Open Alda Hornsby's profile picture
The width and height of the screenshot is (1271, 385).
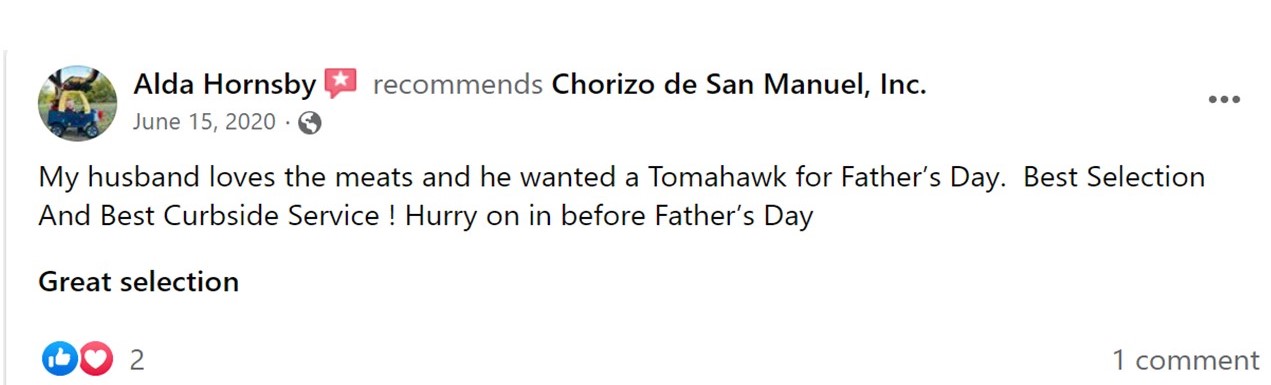(77, 103)
